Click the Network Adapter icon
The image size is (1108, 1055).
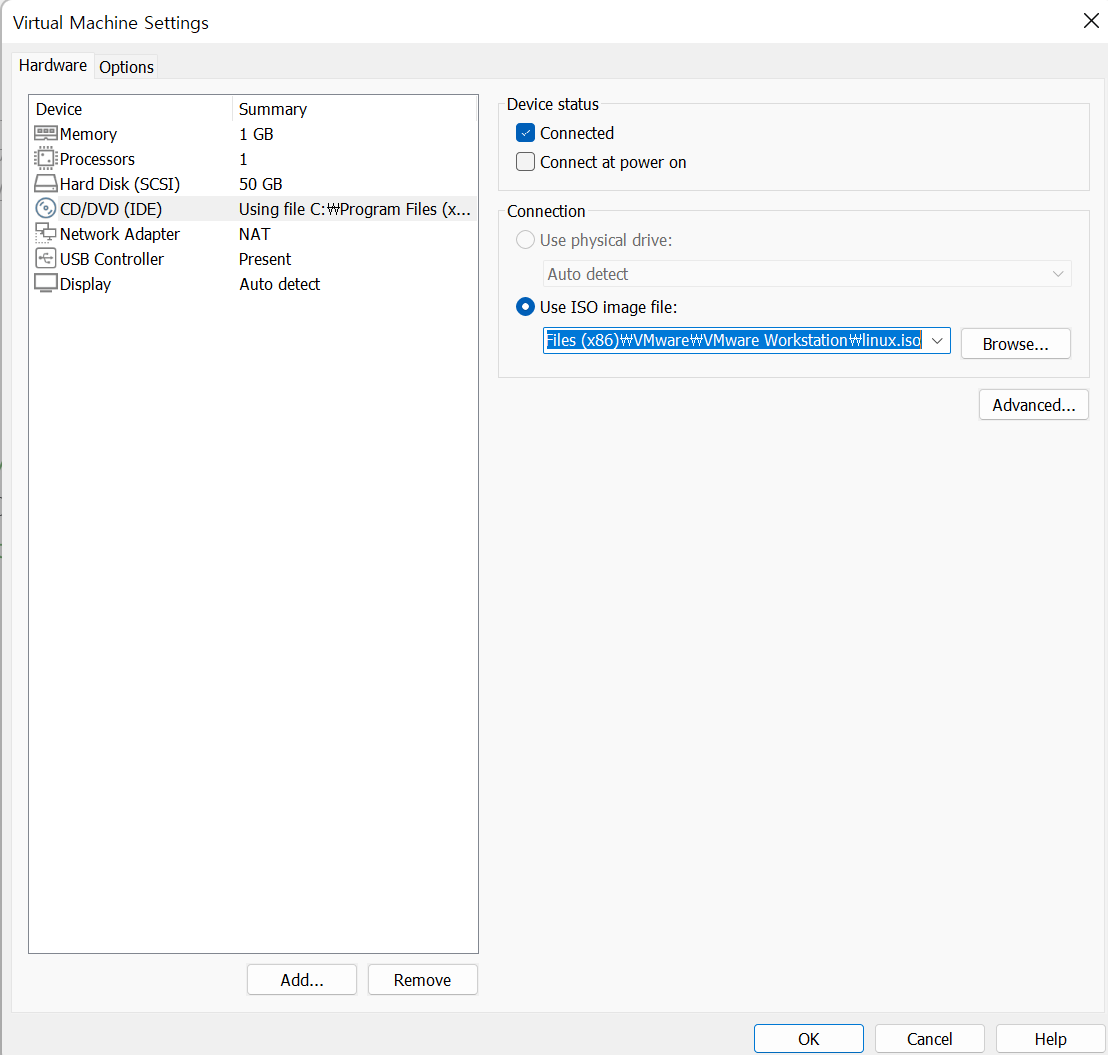click(x=46, y=233)
